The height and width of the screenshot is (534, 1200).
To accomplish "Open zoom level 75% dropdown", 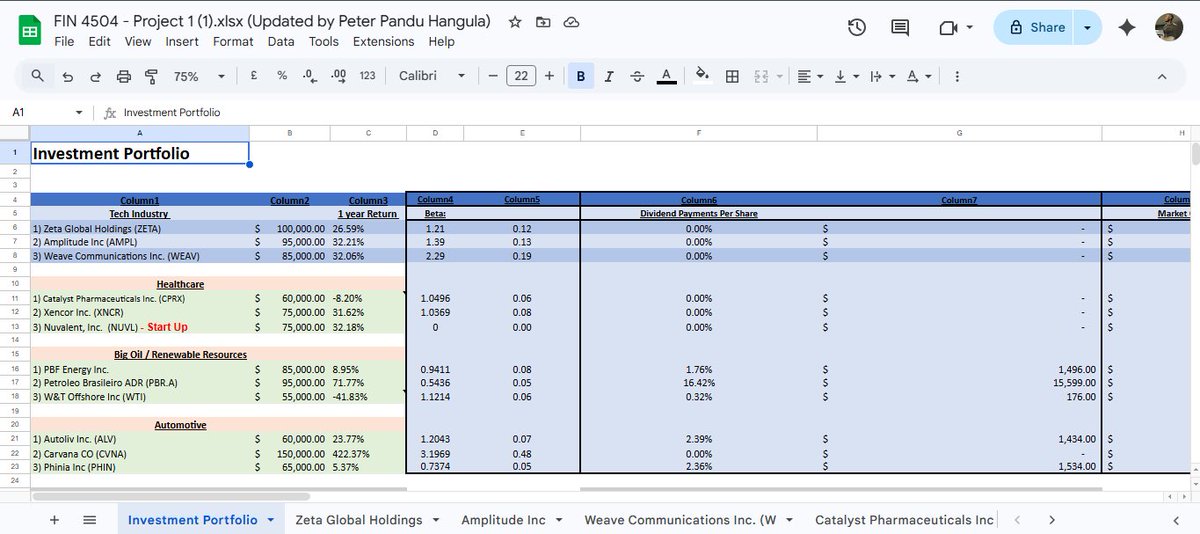I will (200, 76).
